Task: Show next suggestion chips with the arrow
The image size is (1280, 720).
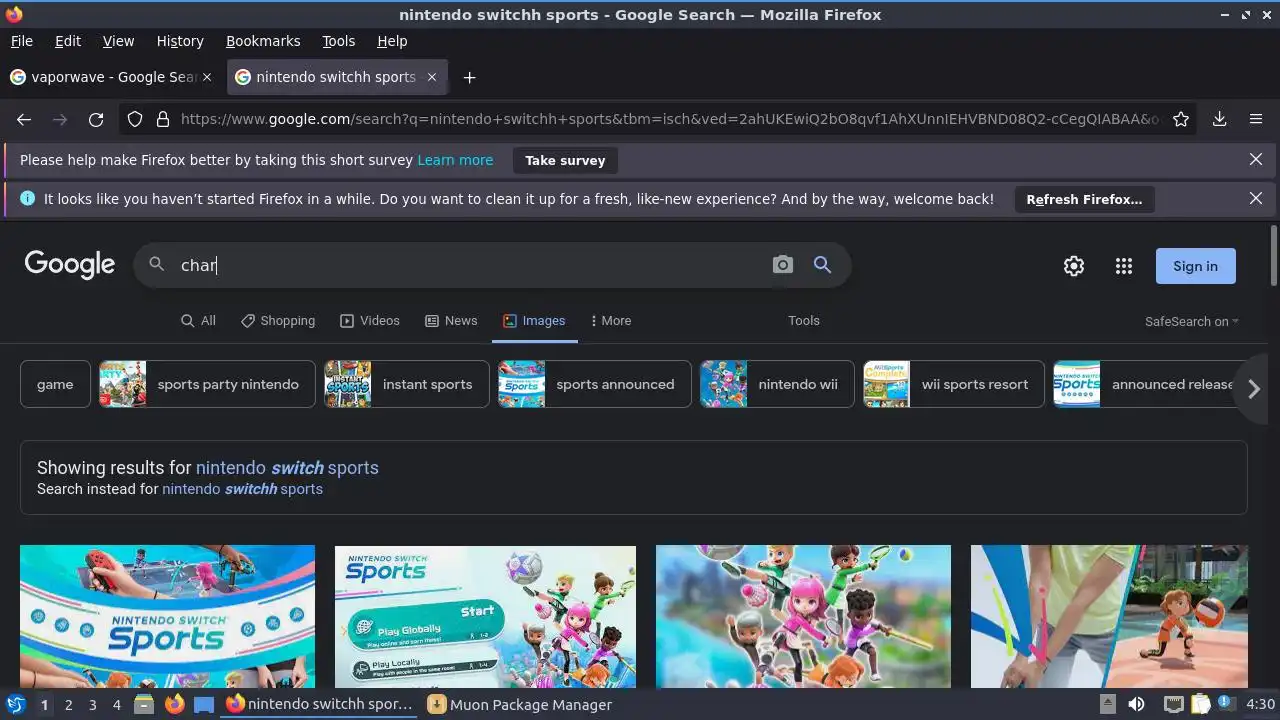Action: tap(1254, 389)
